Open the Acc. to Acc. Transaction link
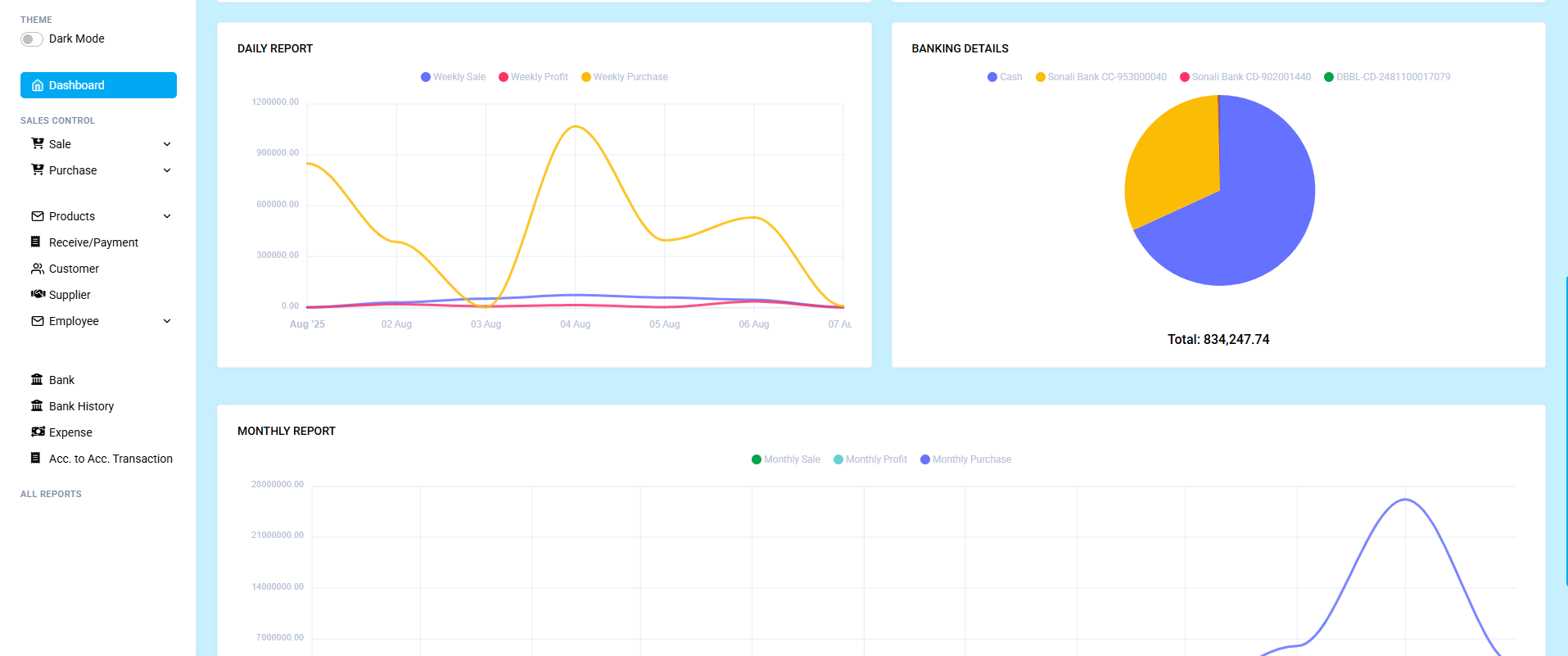 [111, 459]
